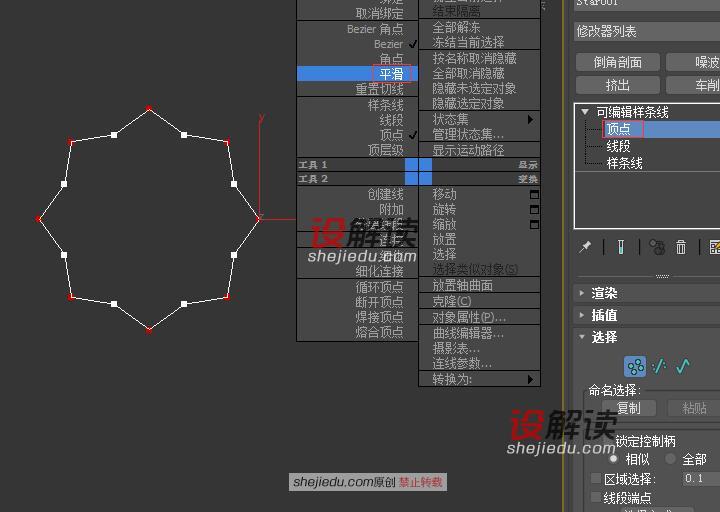Select the Spline sub-object icon in 选择
Screen dimensions: 720x512
[x=683, y=366]
